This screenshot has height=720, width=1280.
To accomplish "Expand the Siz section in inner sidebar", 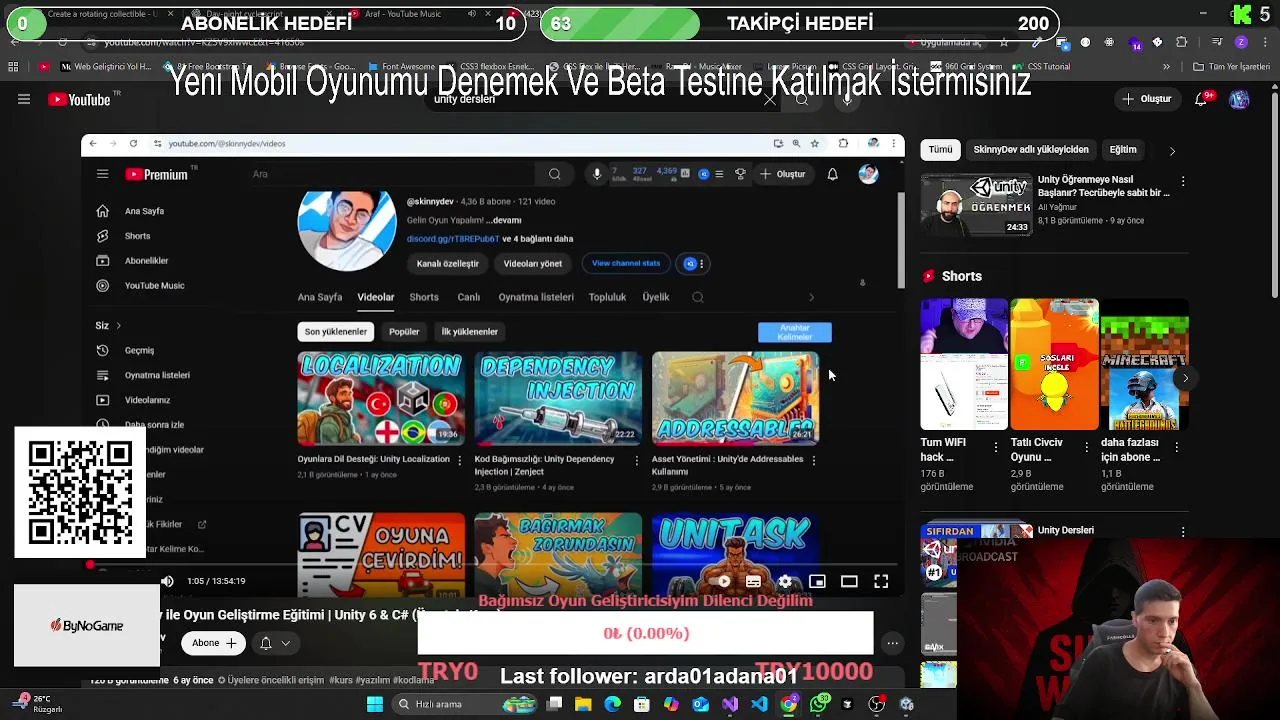I will tap(108, 325).
